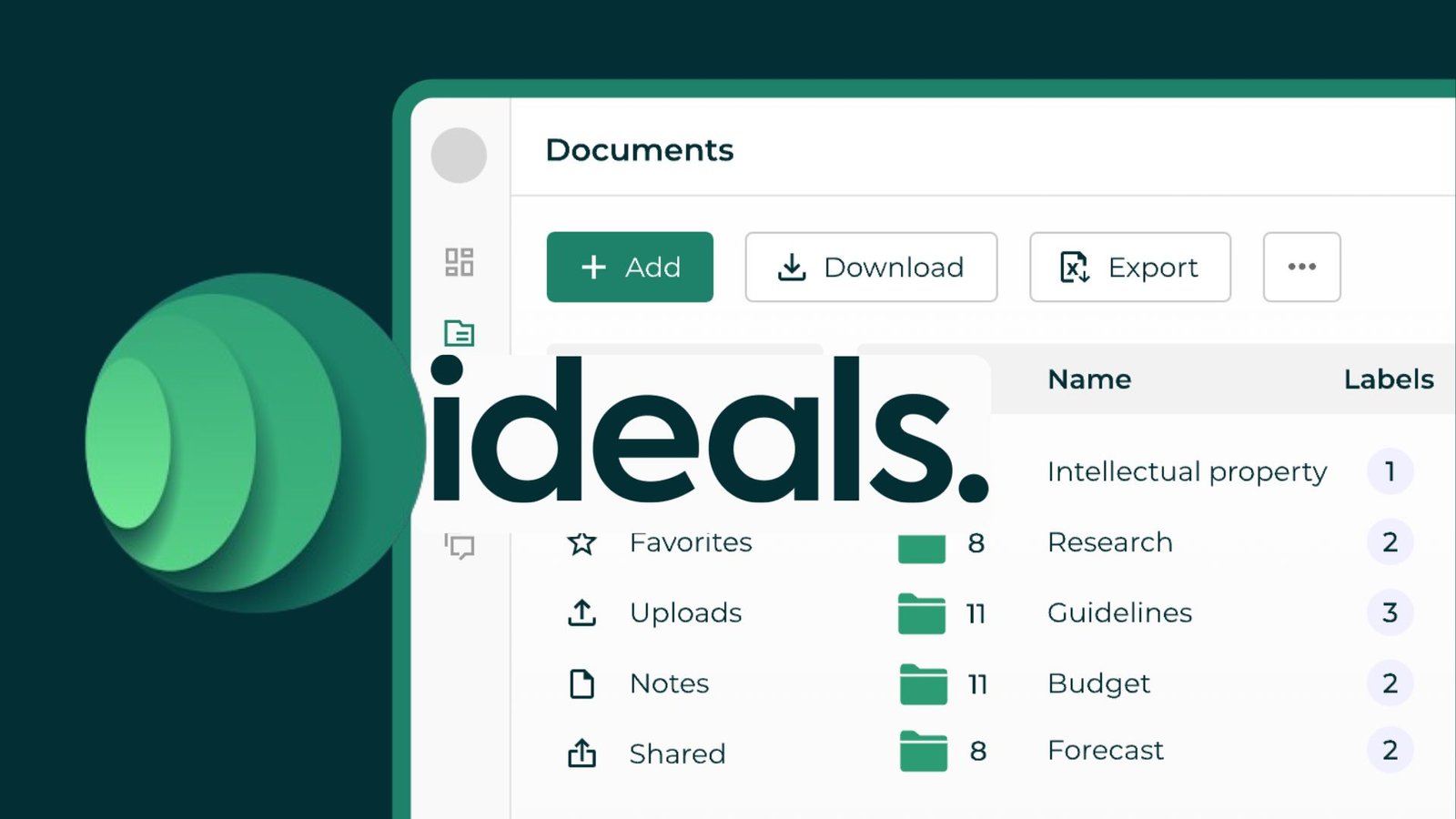
Task: Click the green Add button
Action: [630, 267]
